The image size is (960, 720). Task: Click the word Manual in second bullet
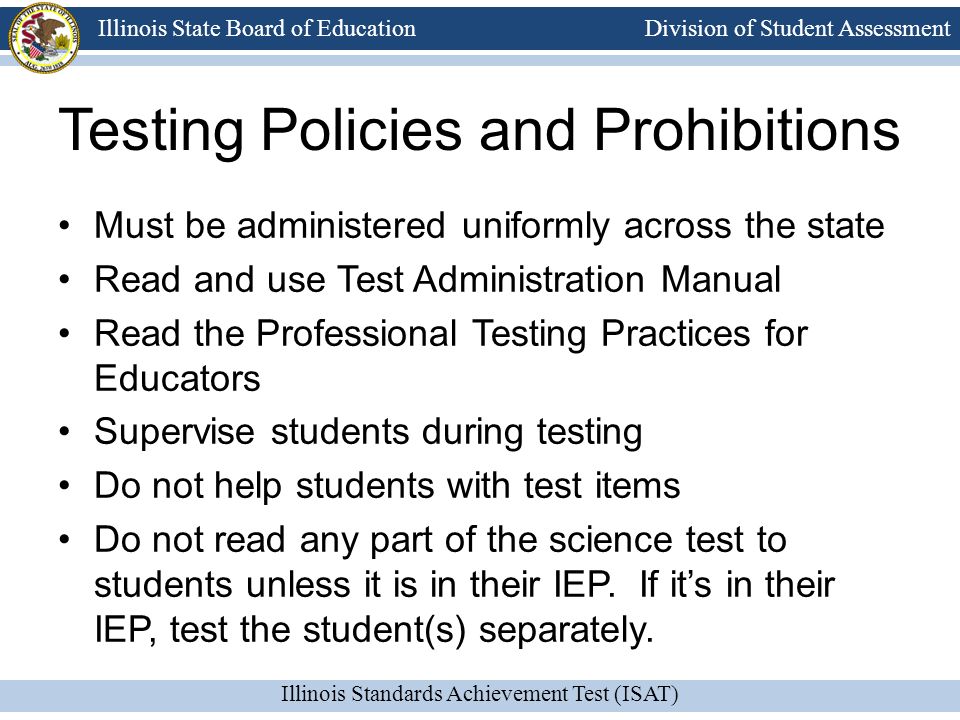tap(721, 279)
